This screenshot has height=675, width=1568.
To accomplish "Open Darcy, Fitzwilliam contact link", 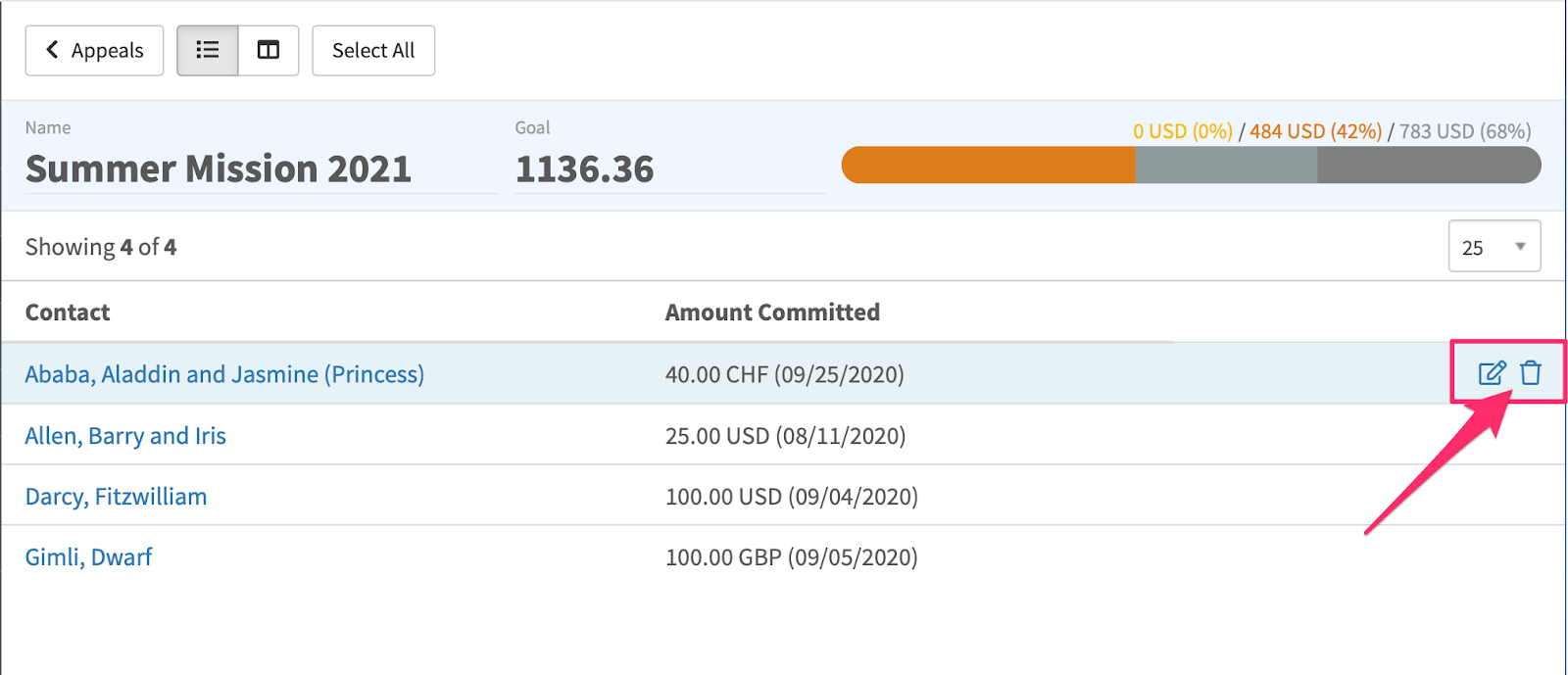I will coord(116,497).
